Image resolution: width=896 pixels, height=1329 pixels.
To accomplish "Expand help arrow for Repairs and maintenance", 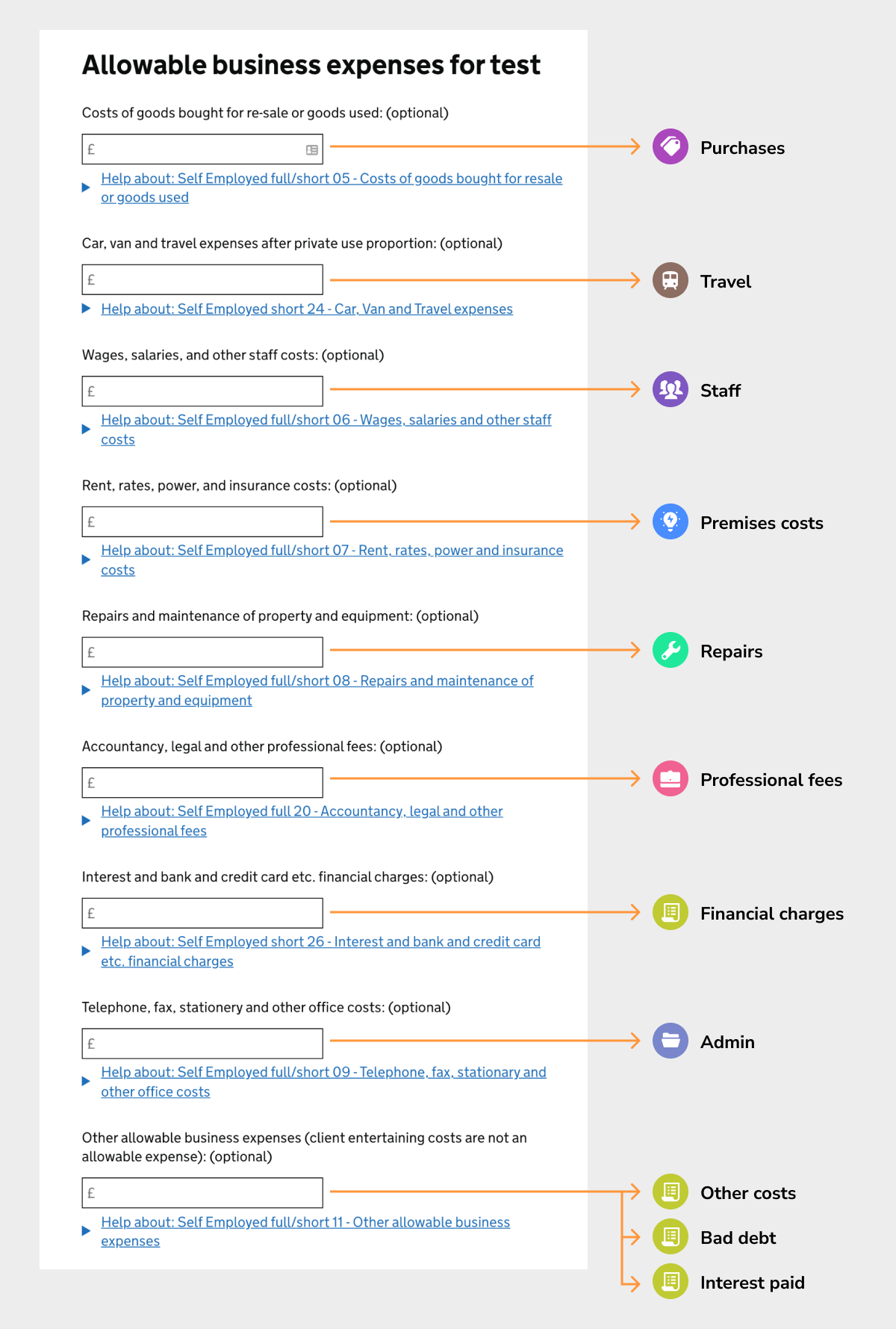I will click(x=86, y=690).
